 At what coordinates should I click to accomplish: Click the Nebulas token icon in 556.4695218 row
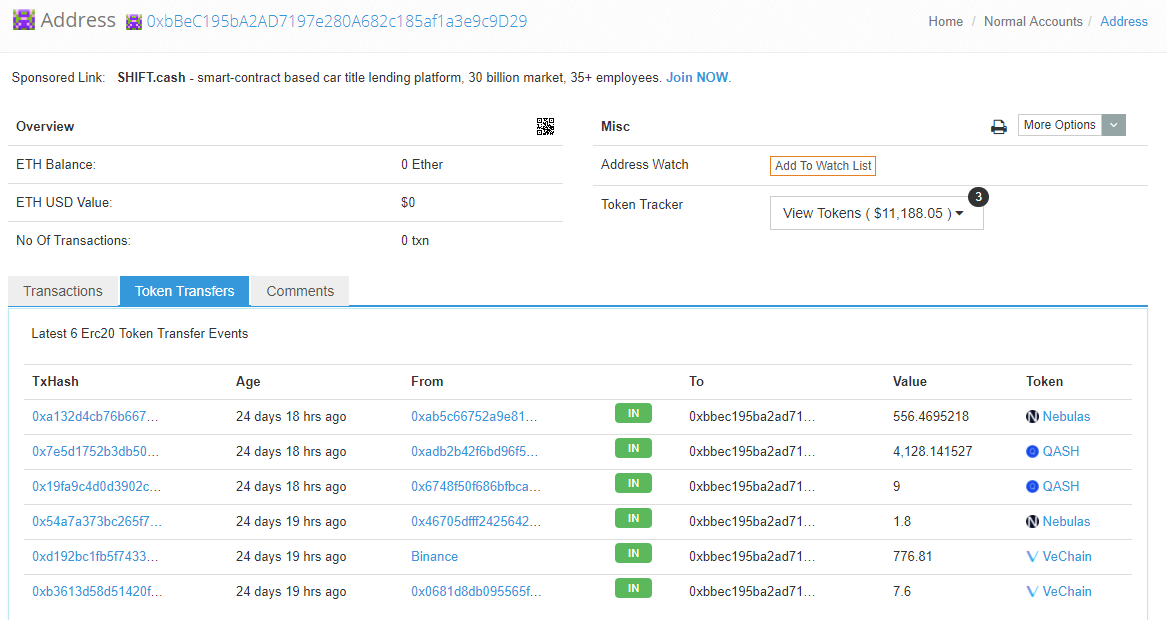[1032, 417]
